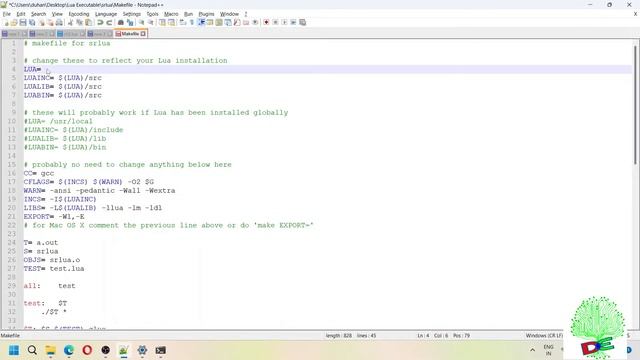Toggle synchronized horizontal scrolling icon

[171, 22]
